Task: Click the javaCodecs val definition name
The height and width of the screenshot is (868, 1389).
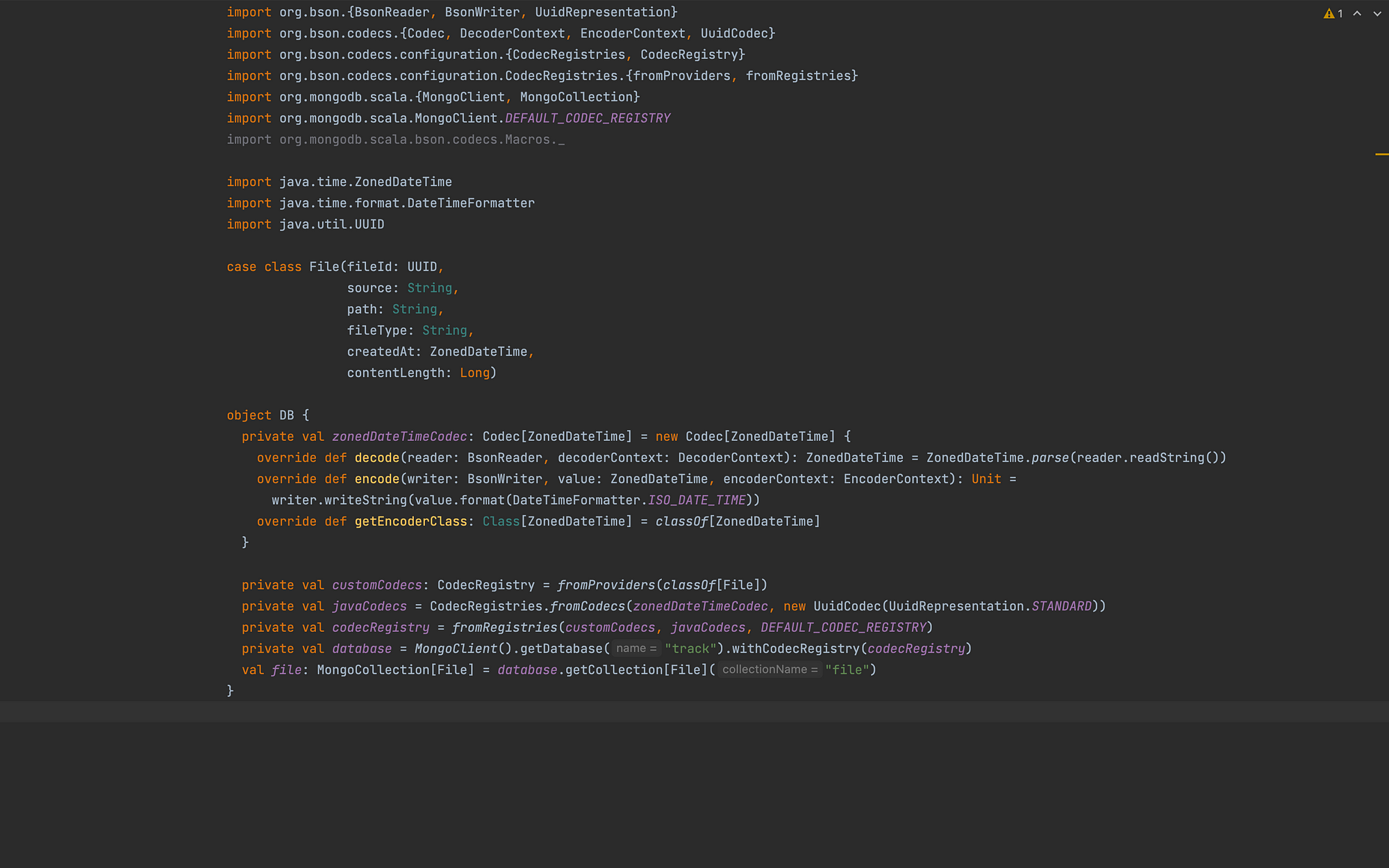Action: (x=369, y=606)
